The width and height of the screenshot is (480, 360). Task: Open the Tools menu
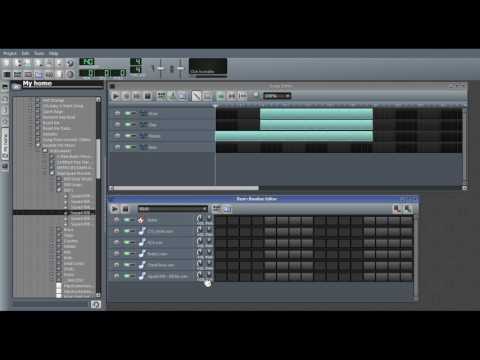(x=39, y=53)
